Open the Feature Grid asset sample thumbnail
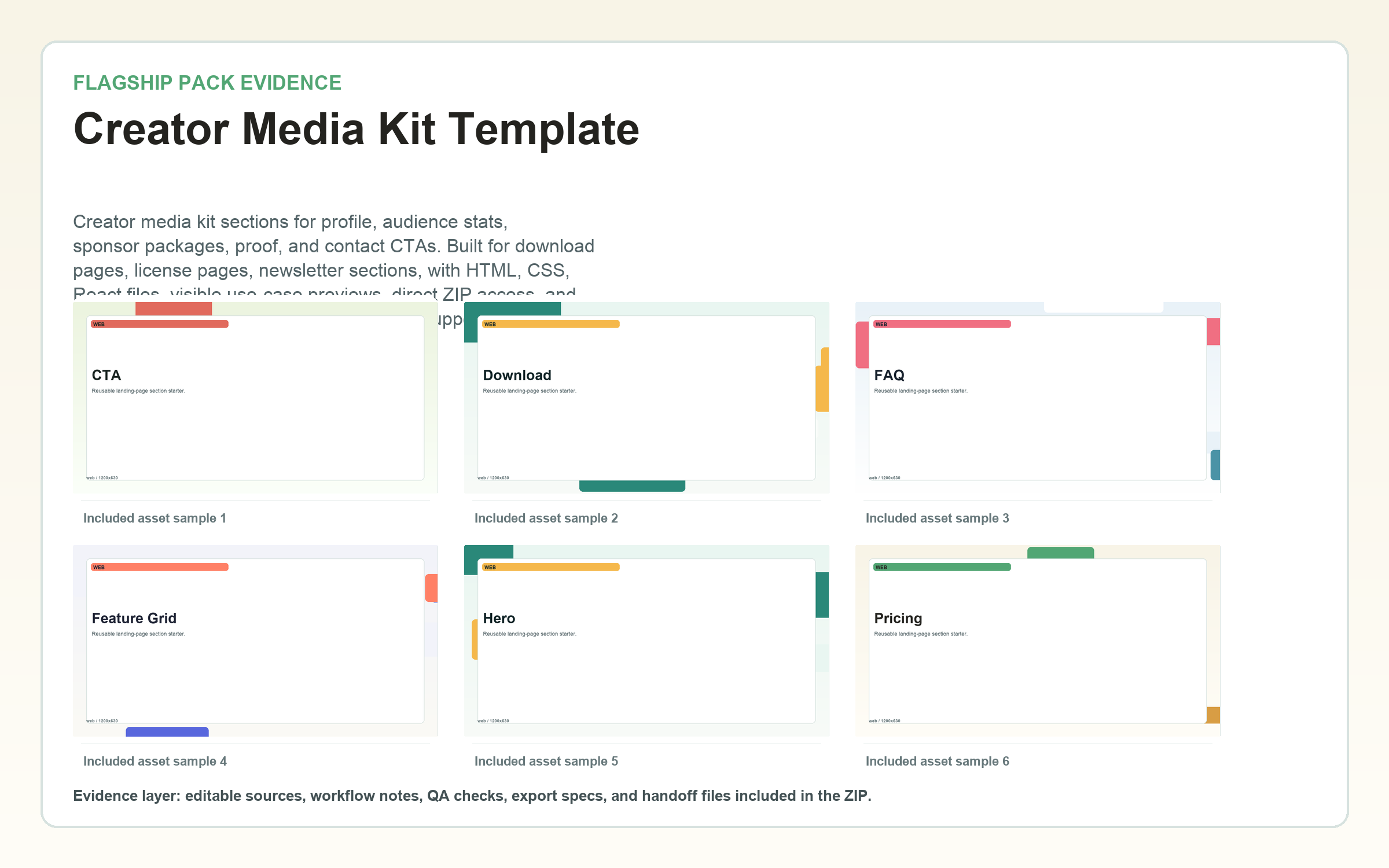 pyautogui.click(x=255, y=641)
